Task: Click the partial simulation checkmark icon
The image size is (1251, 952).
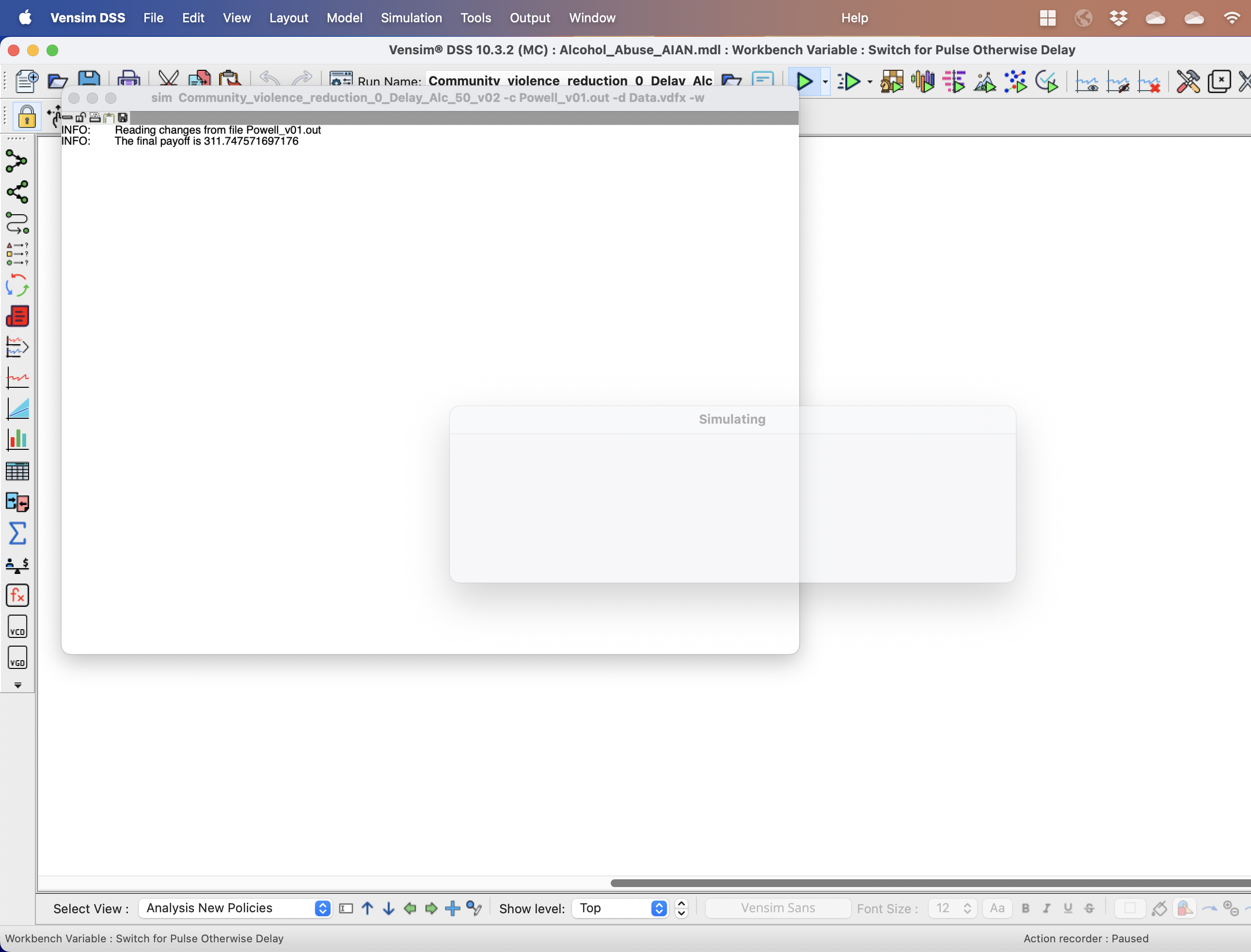Action: coord(1046,81)
